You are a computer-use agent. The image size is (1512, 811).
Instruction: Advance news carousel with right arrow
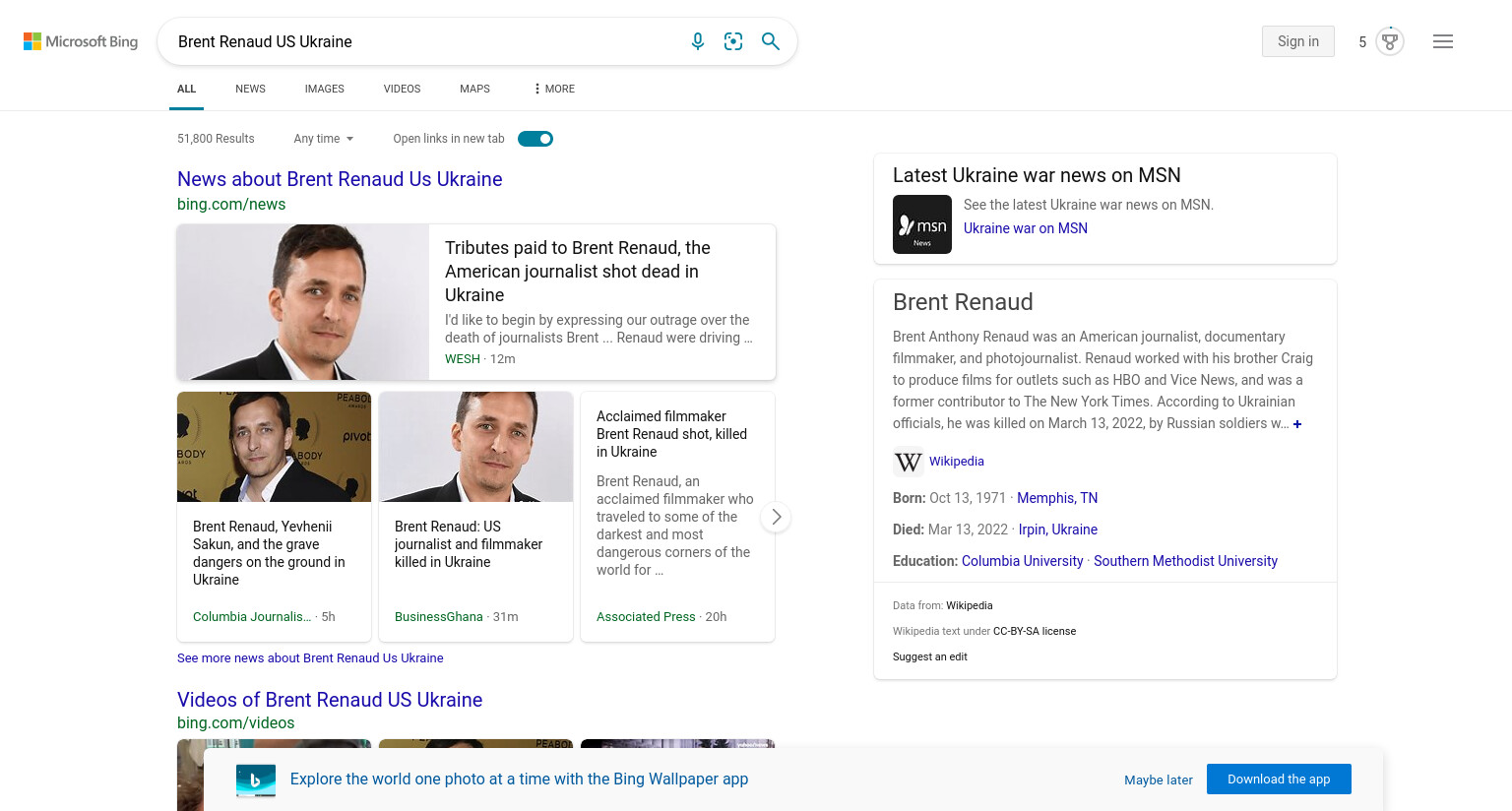click(x=776, y=517)
